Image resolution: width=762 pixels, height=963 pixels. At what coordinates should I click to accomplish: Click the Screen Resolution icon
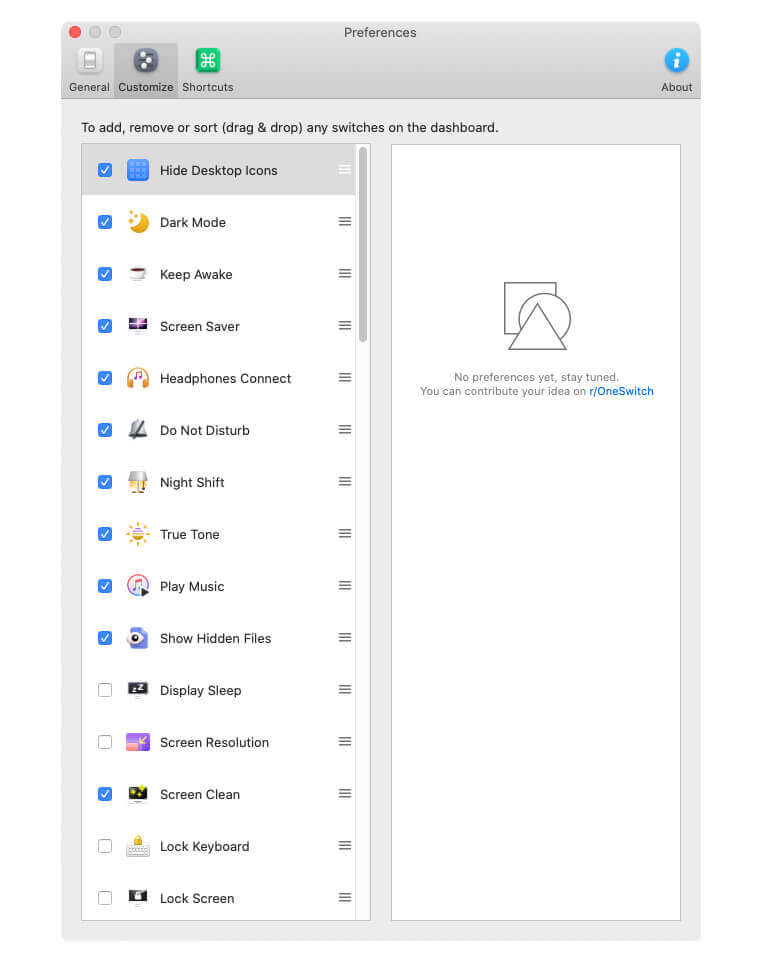coord(138,742)
